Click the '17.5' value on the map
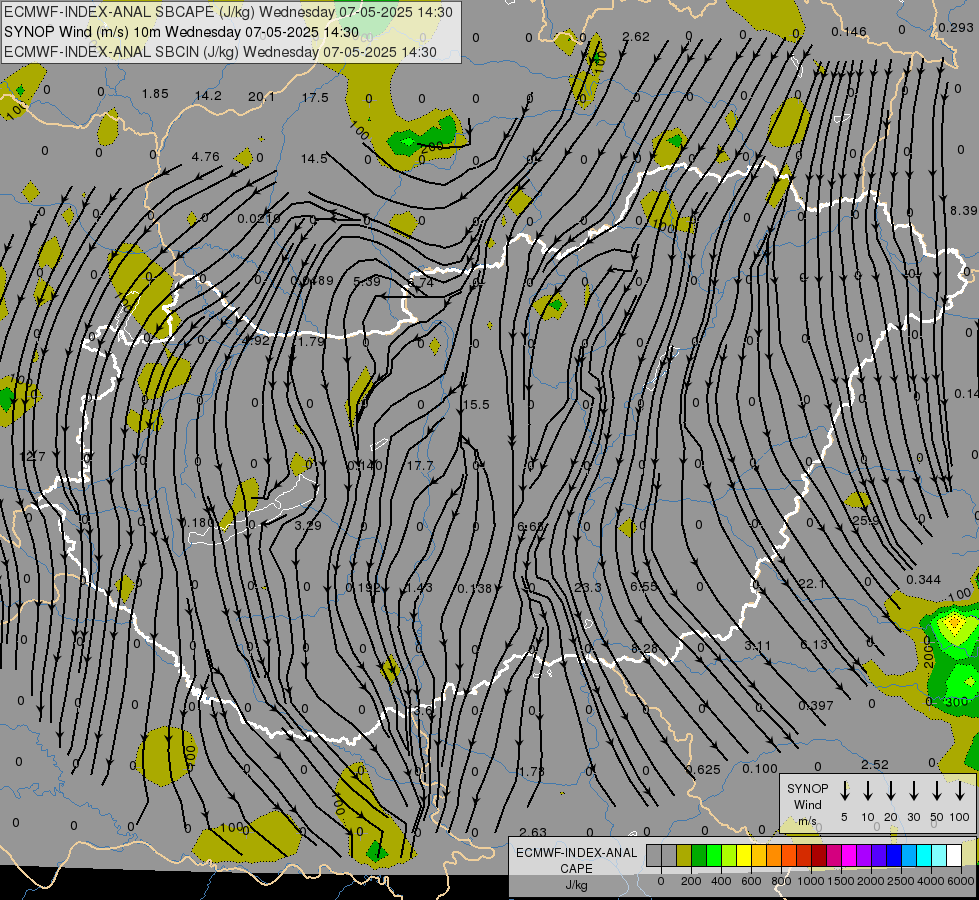This screenshot has height=900, width=979. tap(315, 97)
